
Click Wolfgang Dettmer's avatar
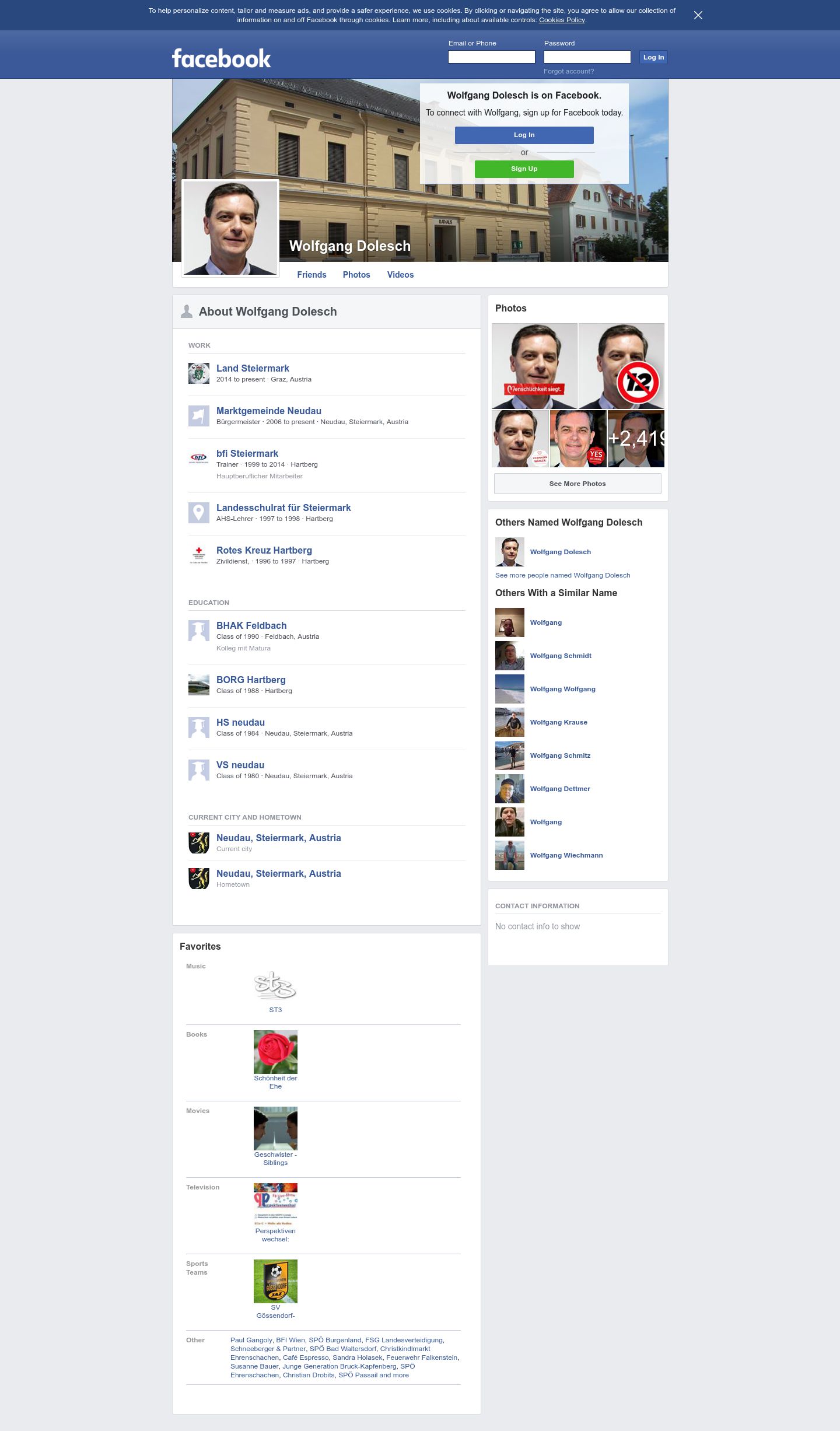[510, 789]
